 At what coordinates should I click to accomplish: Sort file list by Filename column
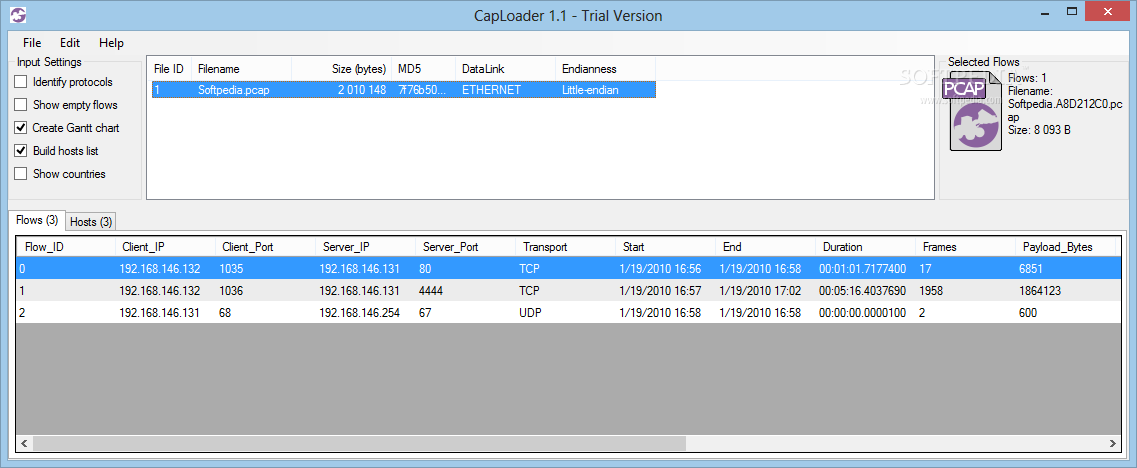pos(241,69)
